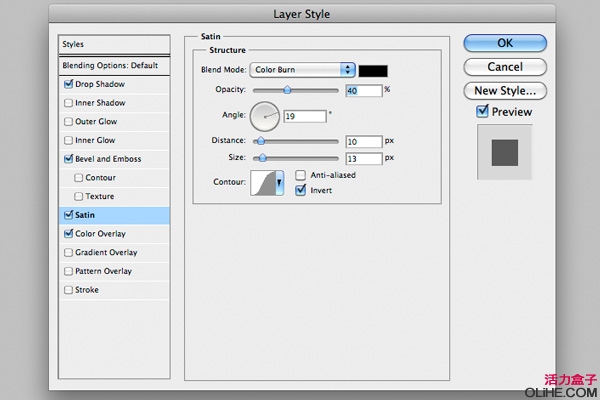Enable the Contour sub-option checkbox

pos(78,178)
